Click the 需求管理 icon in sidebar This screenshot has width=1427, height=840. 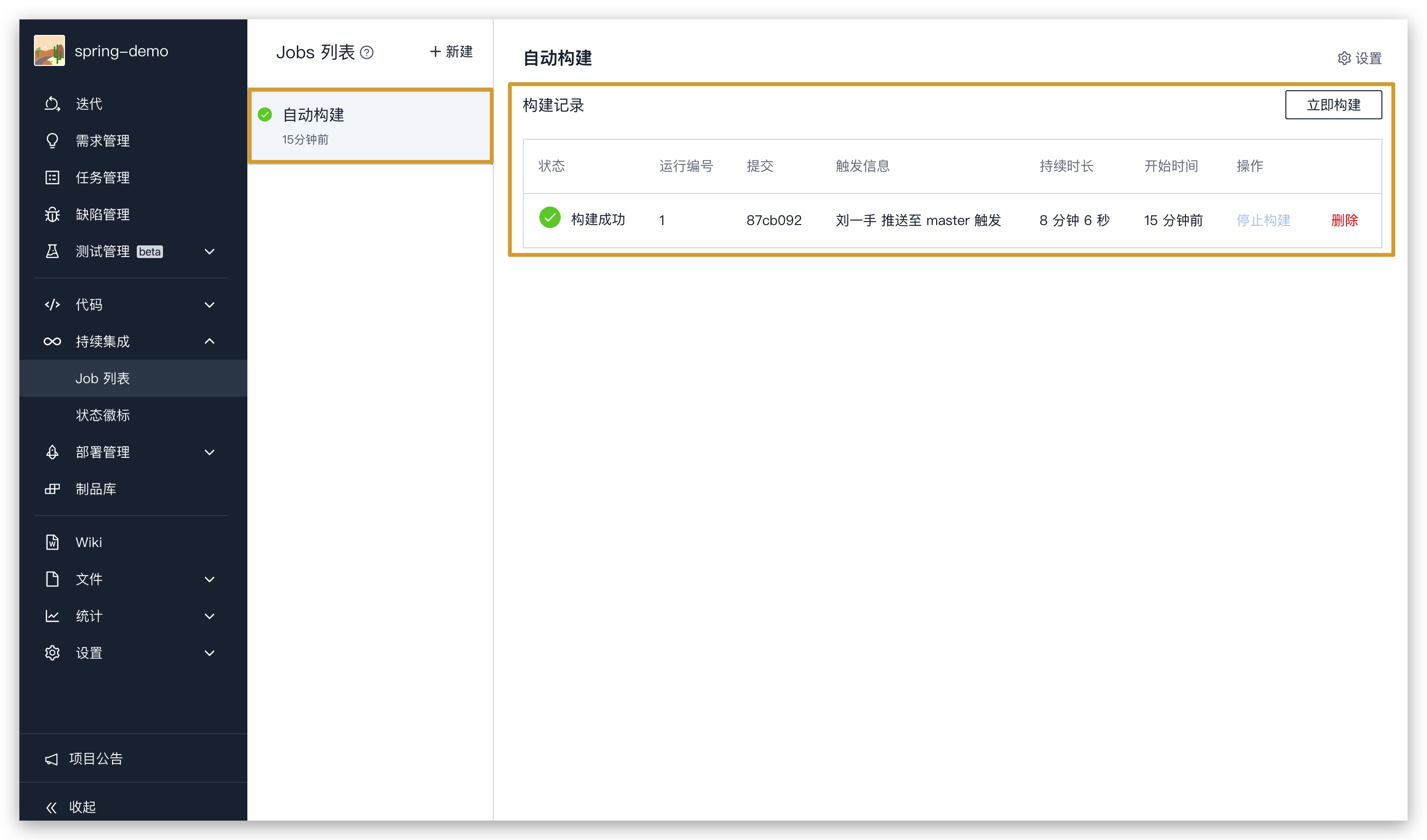tap(51, 140)
